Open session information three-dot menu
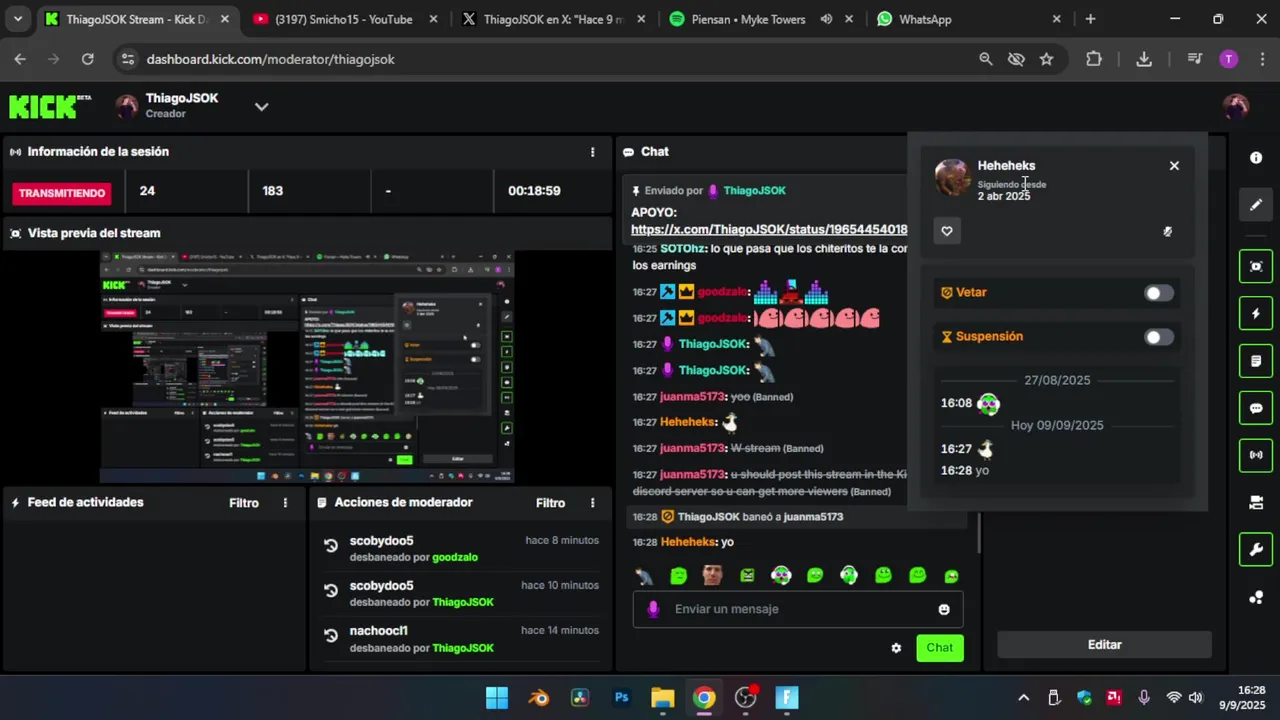1280x720 pixels. (x=592, y=152)
